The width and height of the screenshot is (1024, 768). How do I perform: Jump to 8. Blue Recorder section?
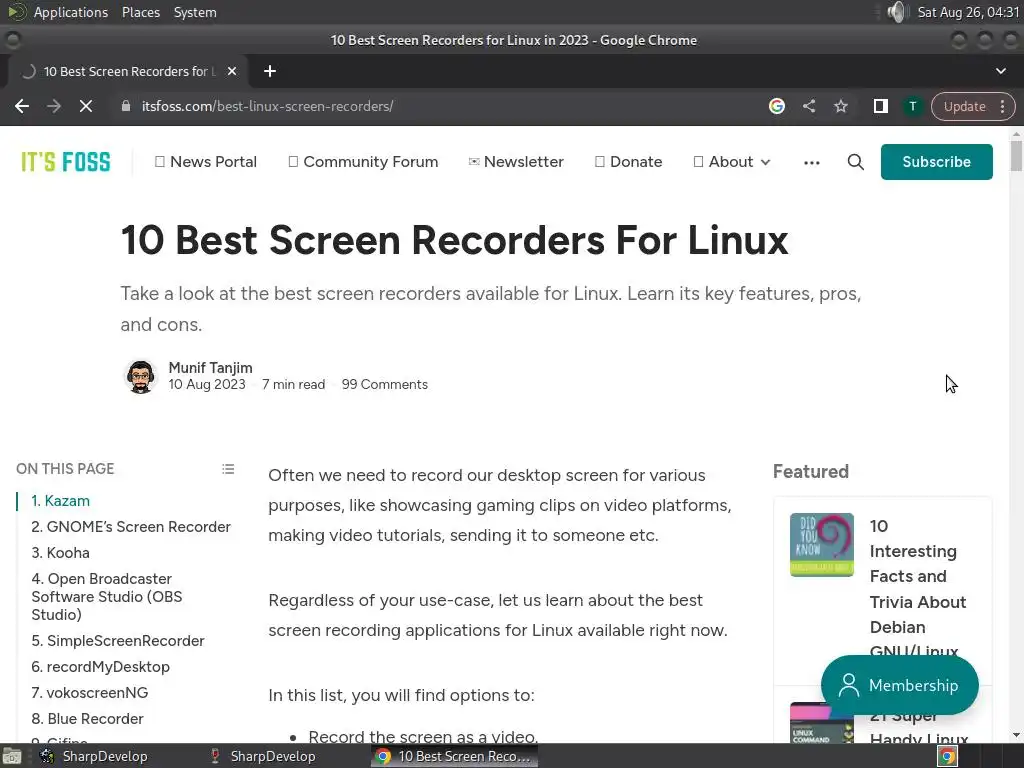(88, 719)
